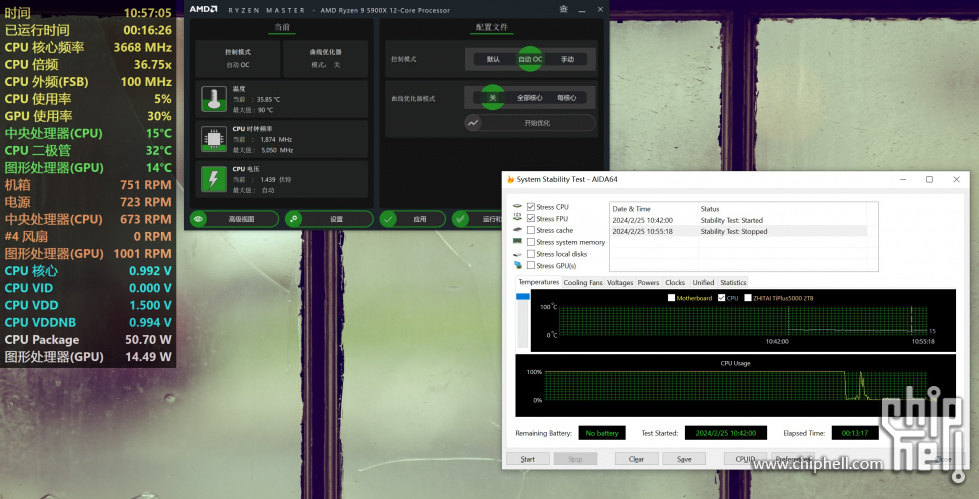Image resolution: width=979 pixels, height=499 pixels.
Task: Click the 00:13:17 elapsed time field
Action: coord(855,433)
